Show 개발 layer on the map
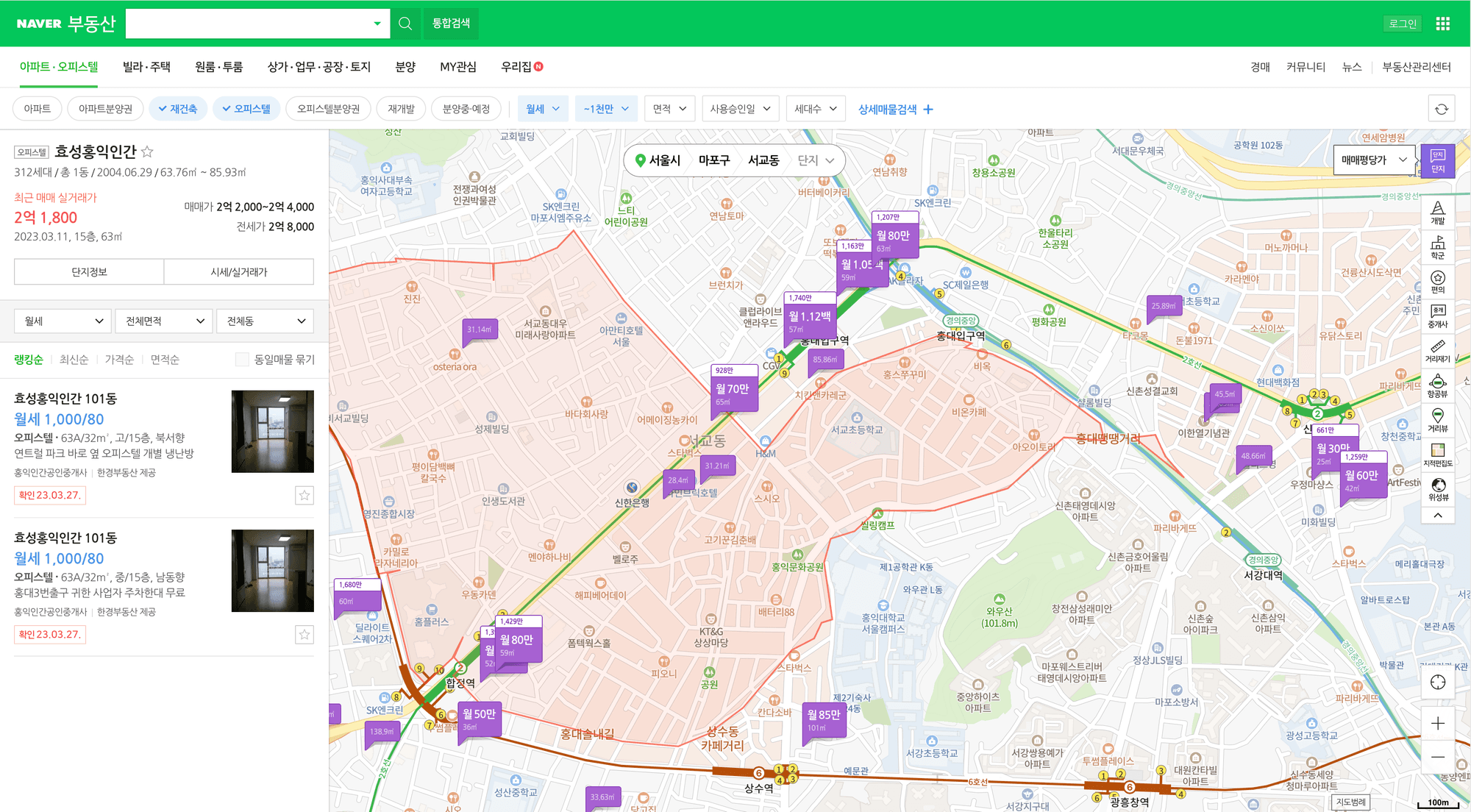 [1438, 213]
